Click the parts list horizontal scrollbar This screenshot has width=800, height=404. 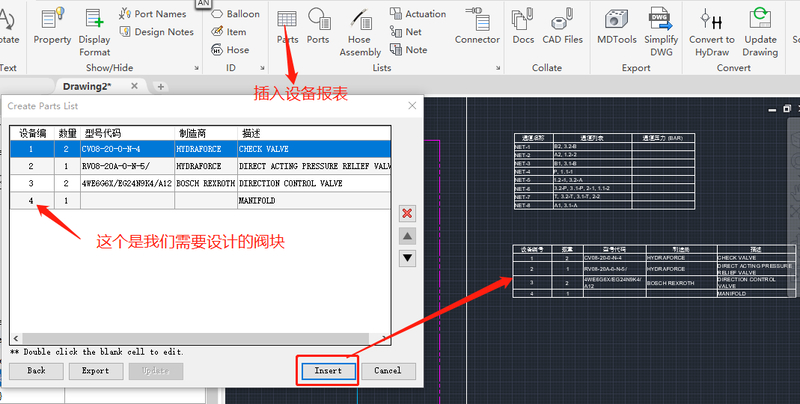point(200,339)
